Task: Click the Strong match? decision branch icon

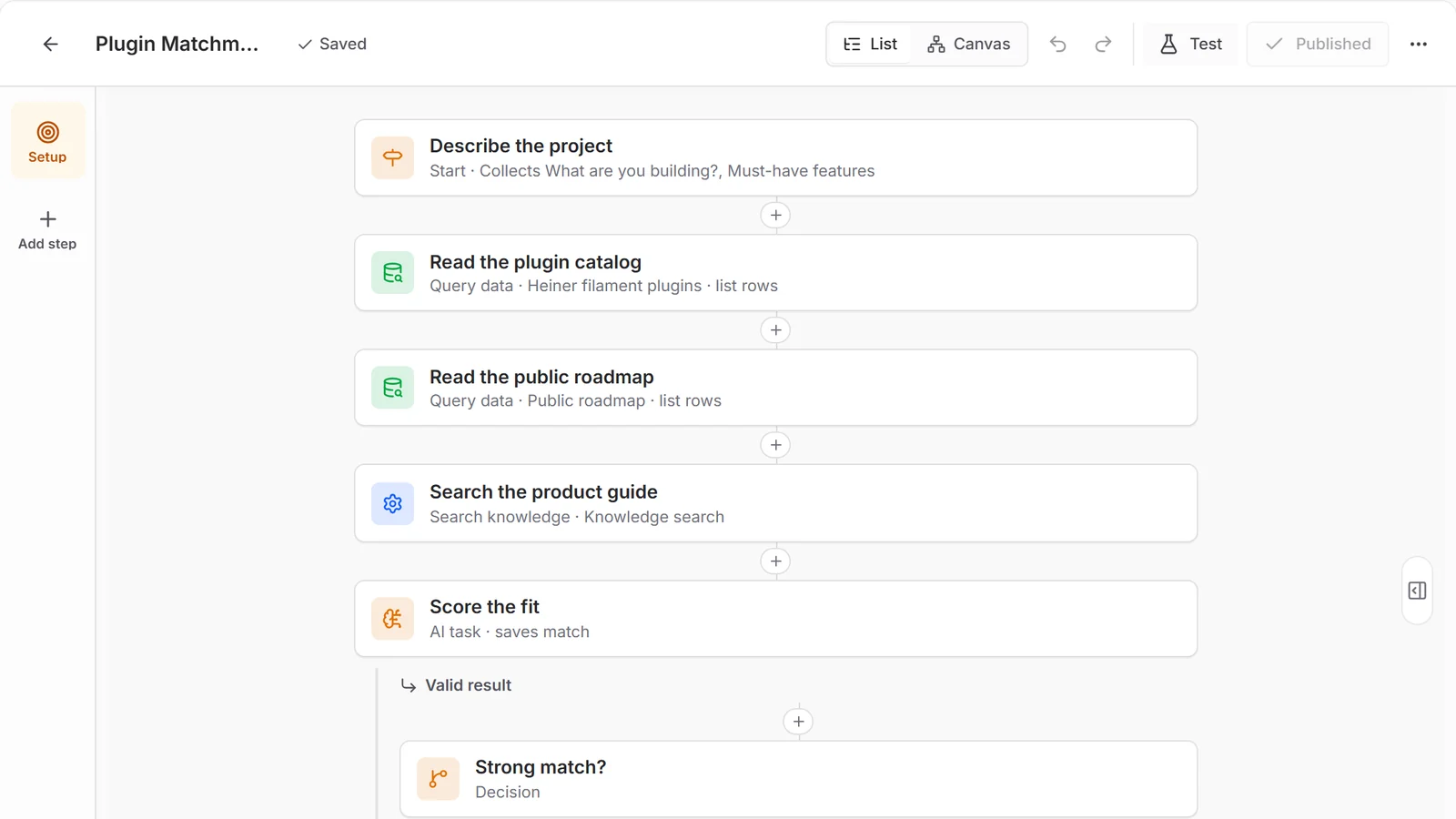Action: coord(439,779)
